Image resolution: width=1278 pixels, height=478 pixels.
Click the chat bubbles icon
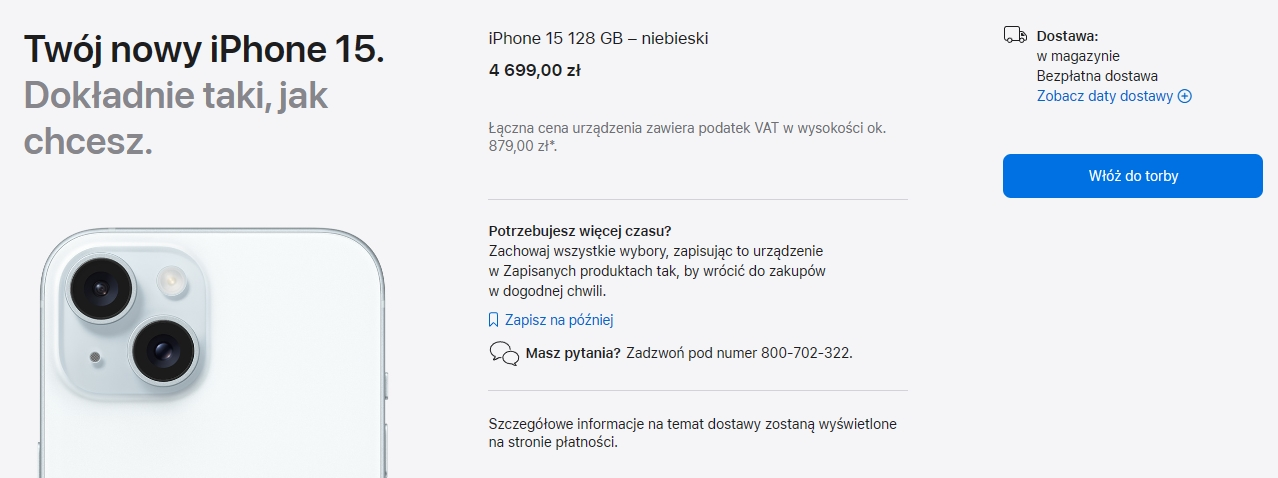click(x=504, y=353)
